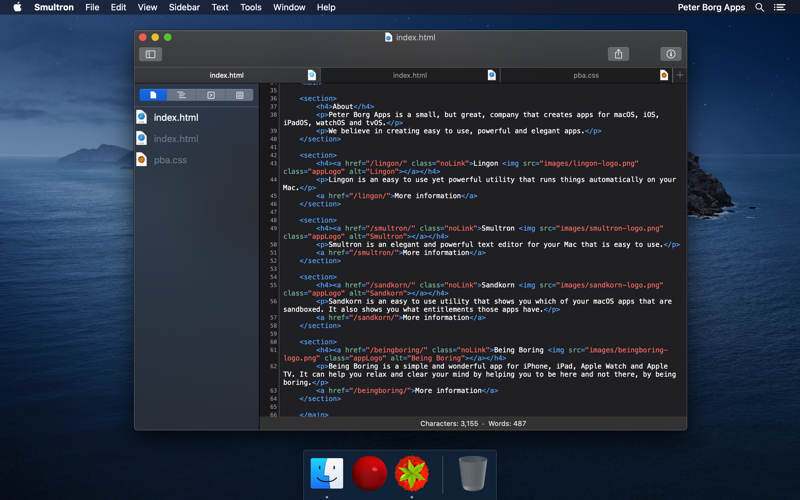
Task: Open the File menu
Action: point(92,7)
